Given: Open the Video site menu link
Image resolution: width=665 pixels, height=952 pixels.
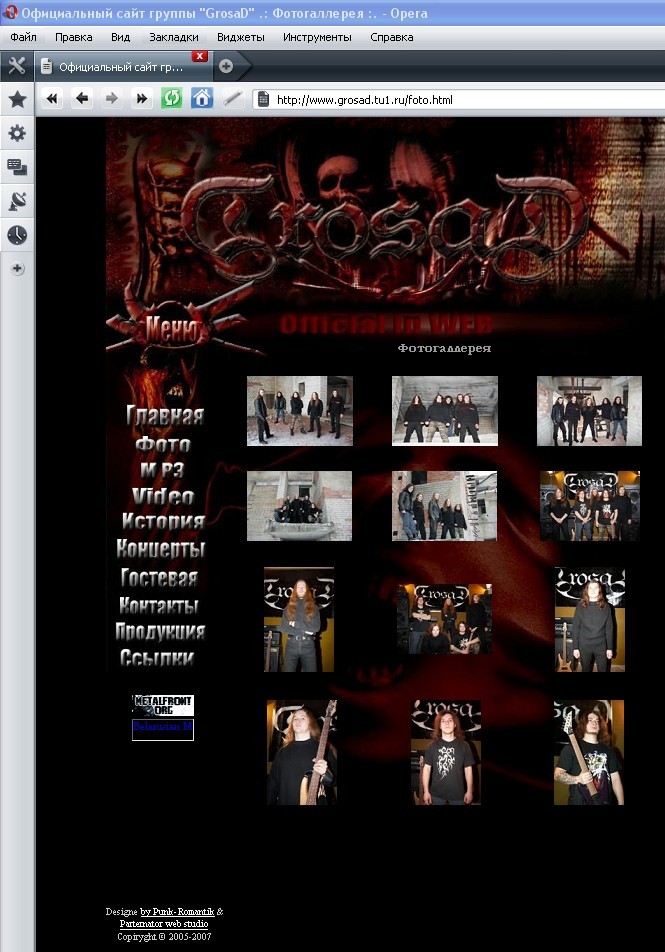Looking at the screenshot, I should pos(163,496).
